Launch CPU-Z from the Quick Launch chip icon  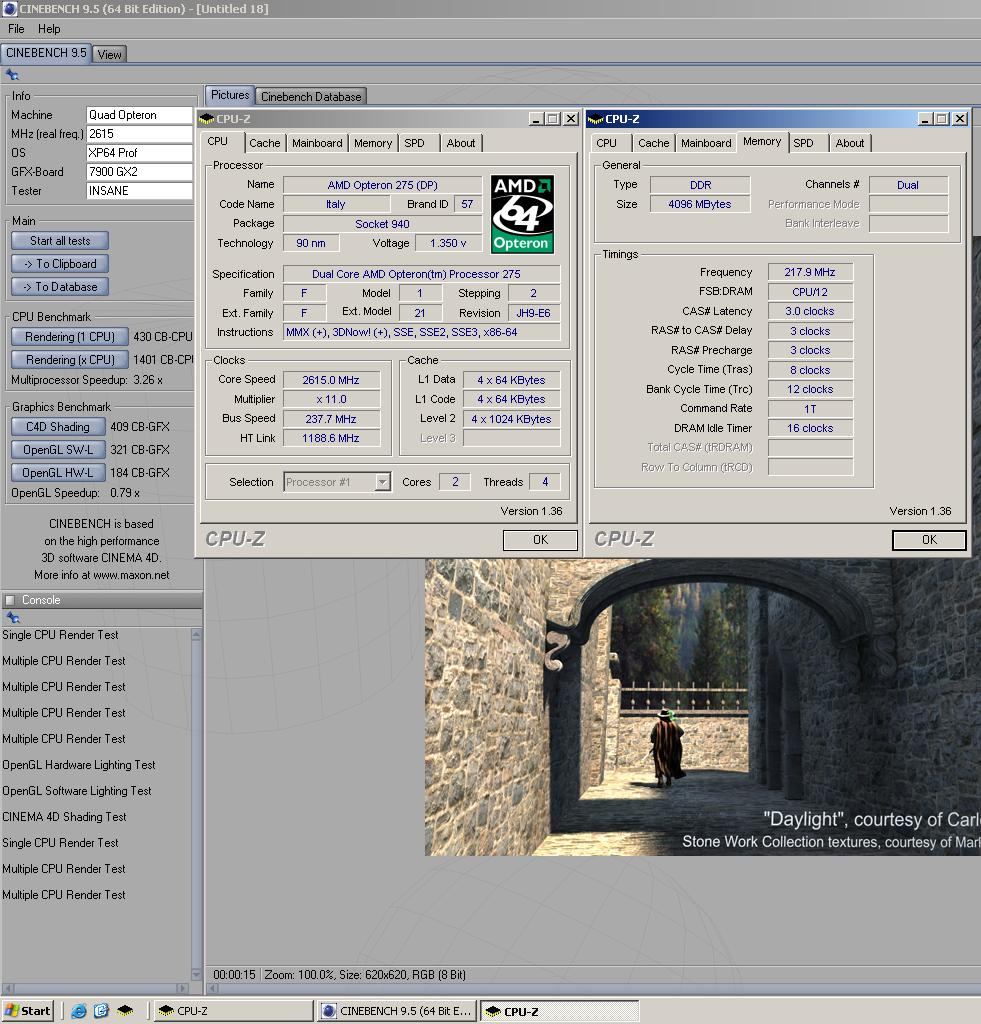coord(125,1011)
